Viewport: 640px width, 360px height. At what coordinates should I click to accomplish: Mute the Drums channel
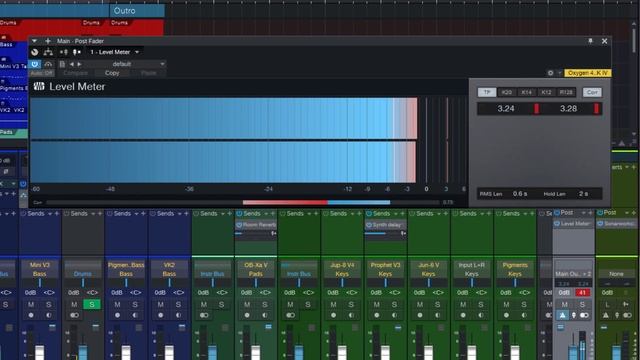[74, 304]
